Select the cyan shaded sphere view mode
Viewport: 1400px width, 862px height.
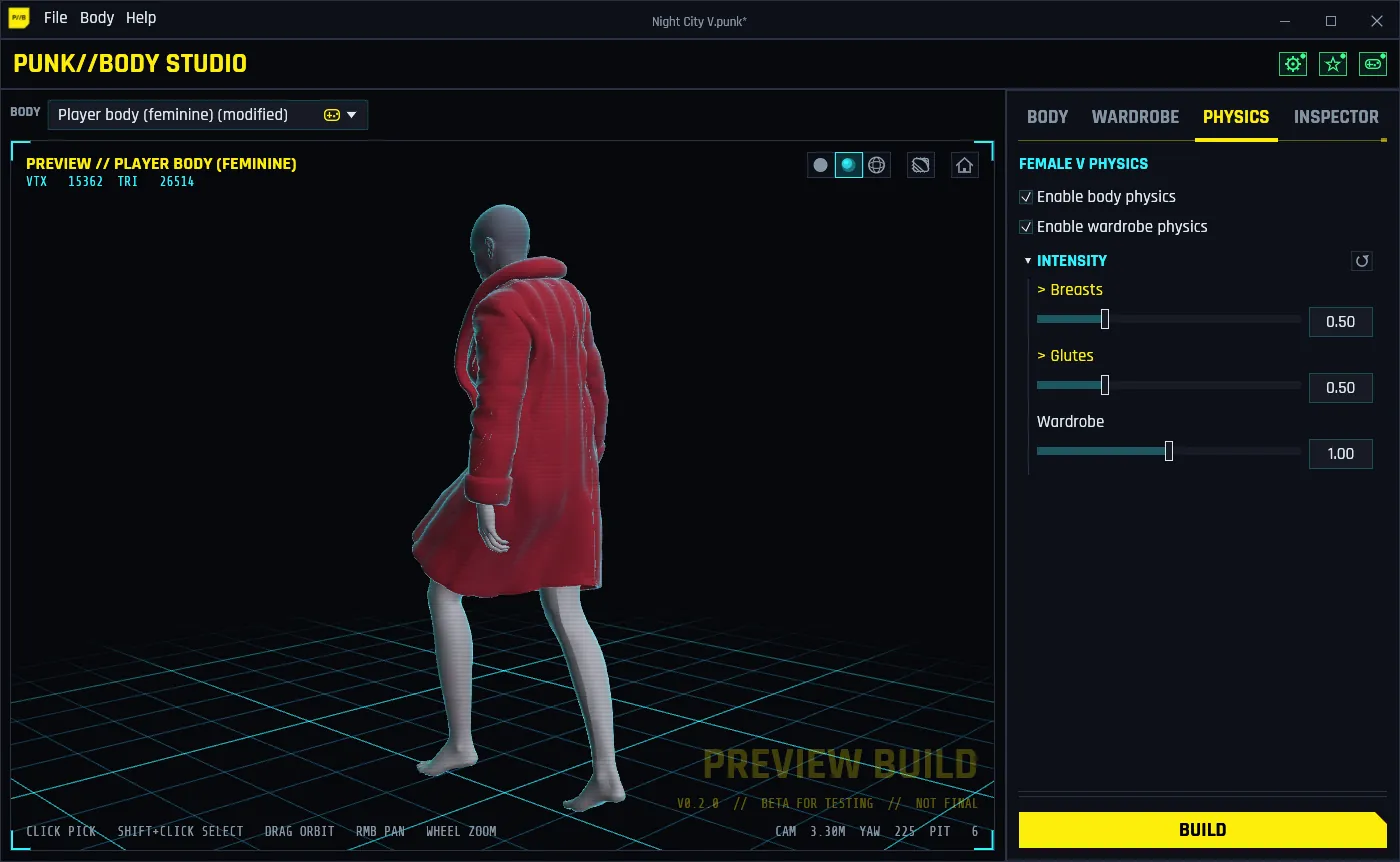[849, 165]
